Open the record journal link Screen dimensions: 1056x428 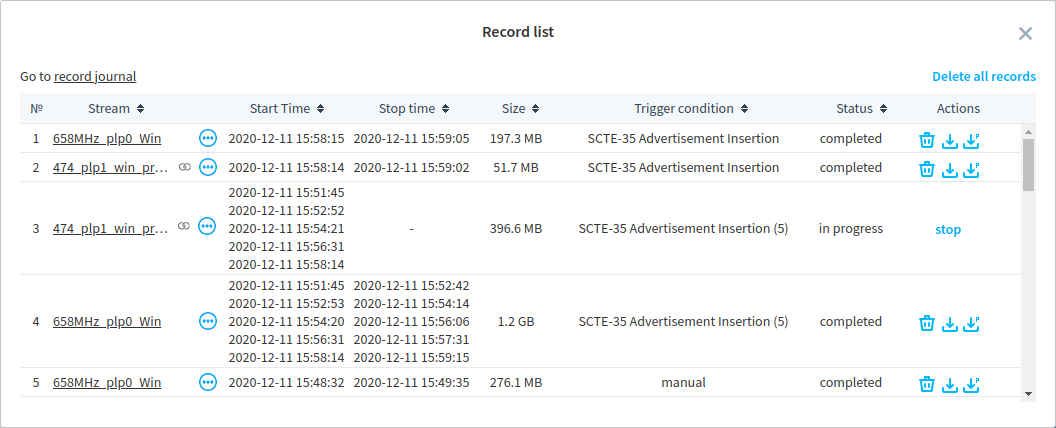point(95,76)
